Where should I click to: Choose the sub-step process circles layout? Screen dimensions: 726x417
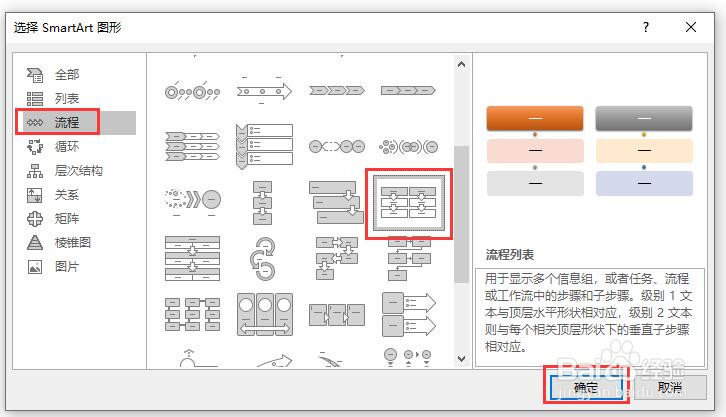click(337, 147)
